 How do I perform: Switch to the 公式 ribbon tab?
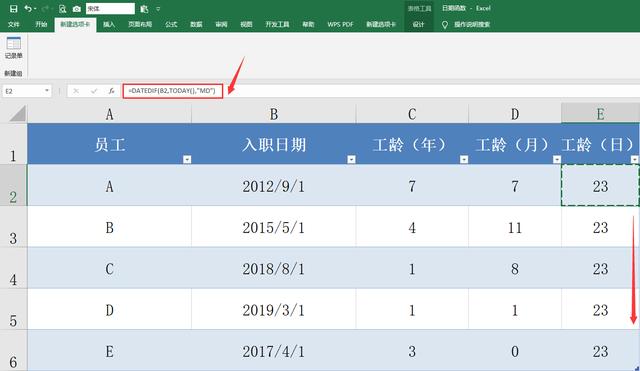(171, 24)
